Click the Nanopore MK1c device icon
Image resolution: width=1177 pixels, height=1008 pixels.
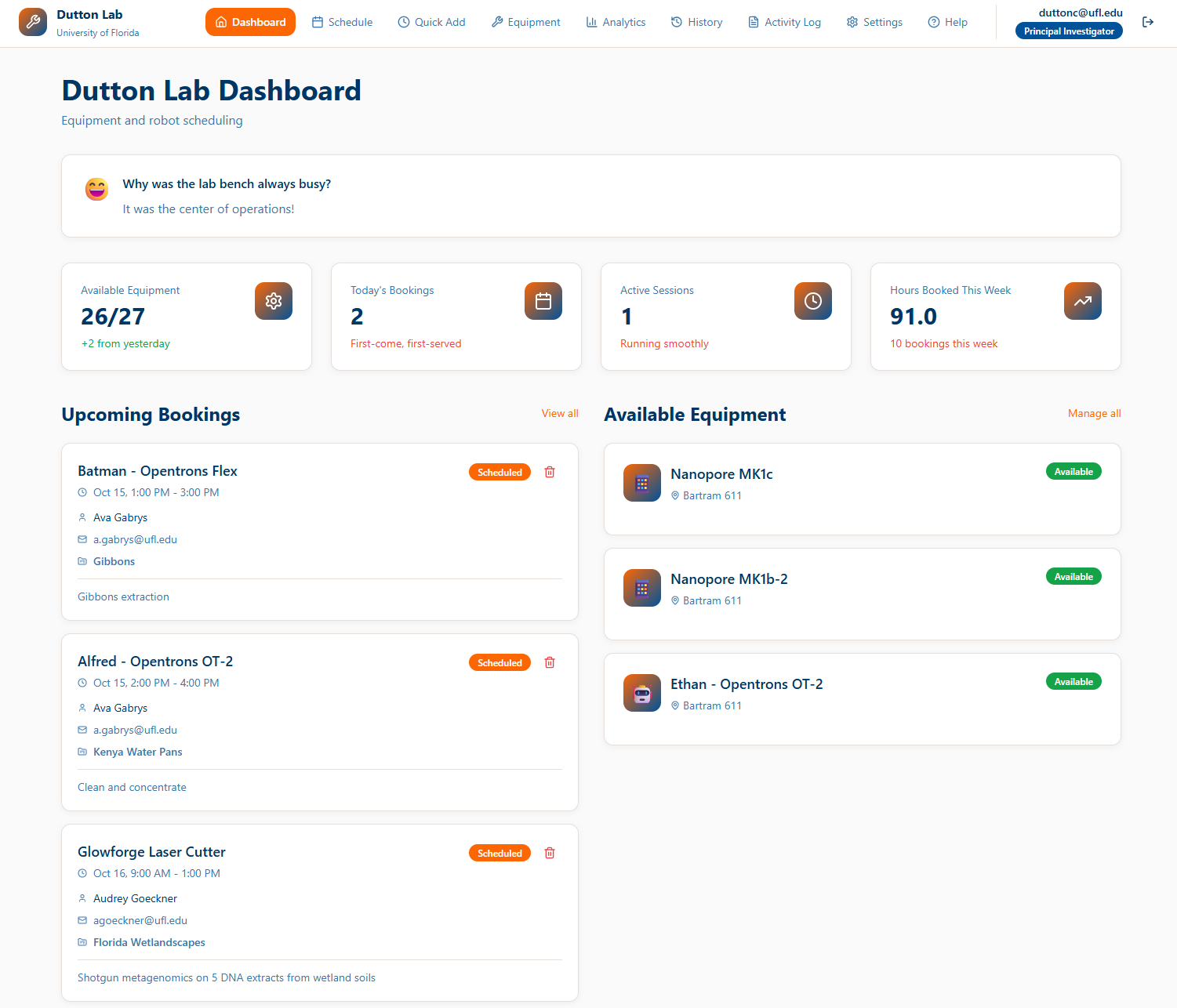pyautogui.click(x=642, y=483)
